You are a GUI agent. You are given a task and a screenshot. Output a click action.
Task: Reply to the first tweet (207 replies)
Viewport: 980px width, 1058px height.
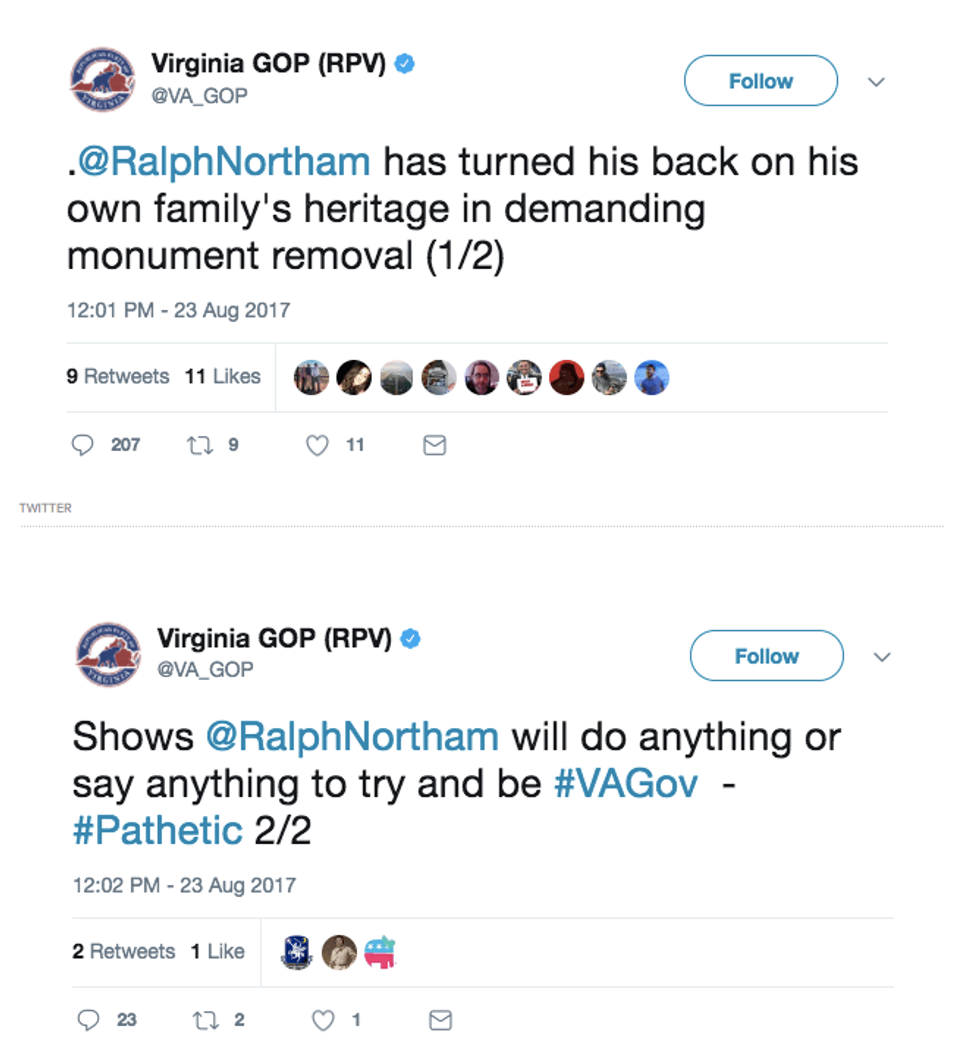point(83,445)
